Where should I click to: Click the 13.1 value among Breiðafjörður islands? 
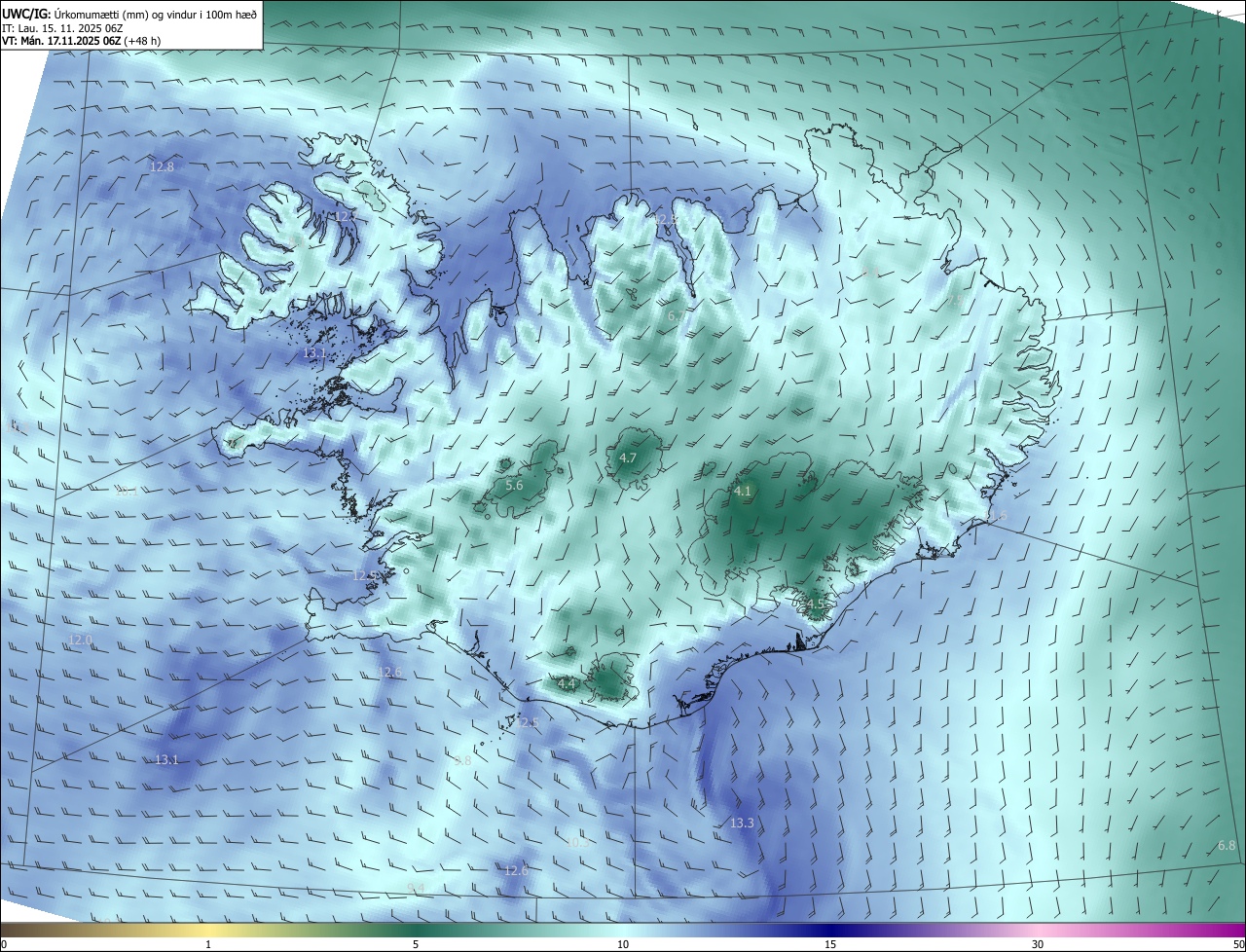tap(313, 352)
